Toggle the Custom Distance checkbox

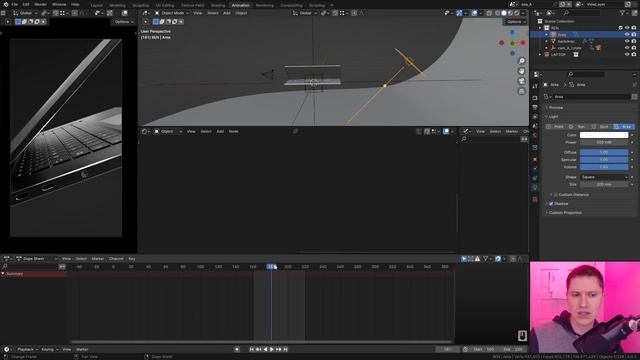(556, 195)
